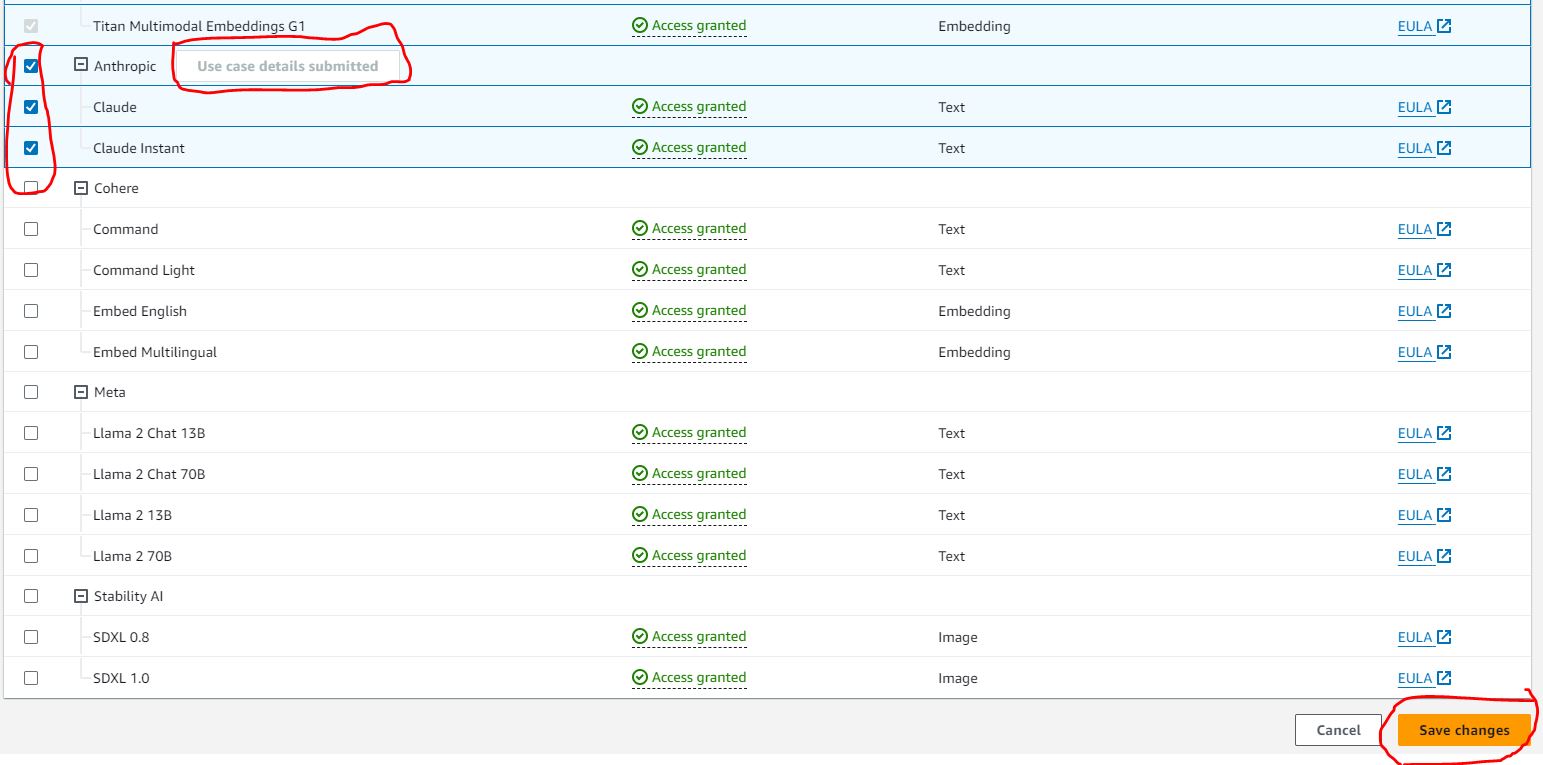Open the Claude EULA link

click(1424, 107)
